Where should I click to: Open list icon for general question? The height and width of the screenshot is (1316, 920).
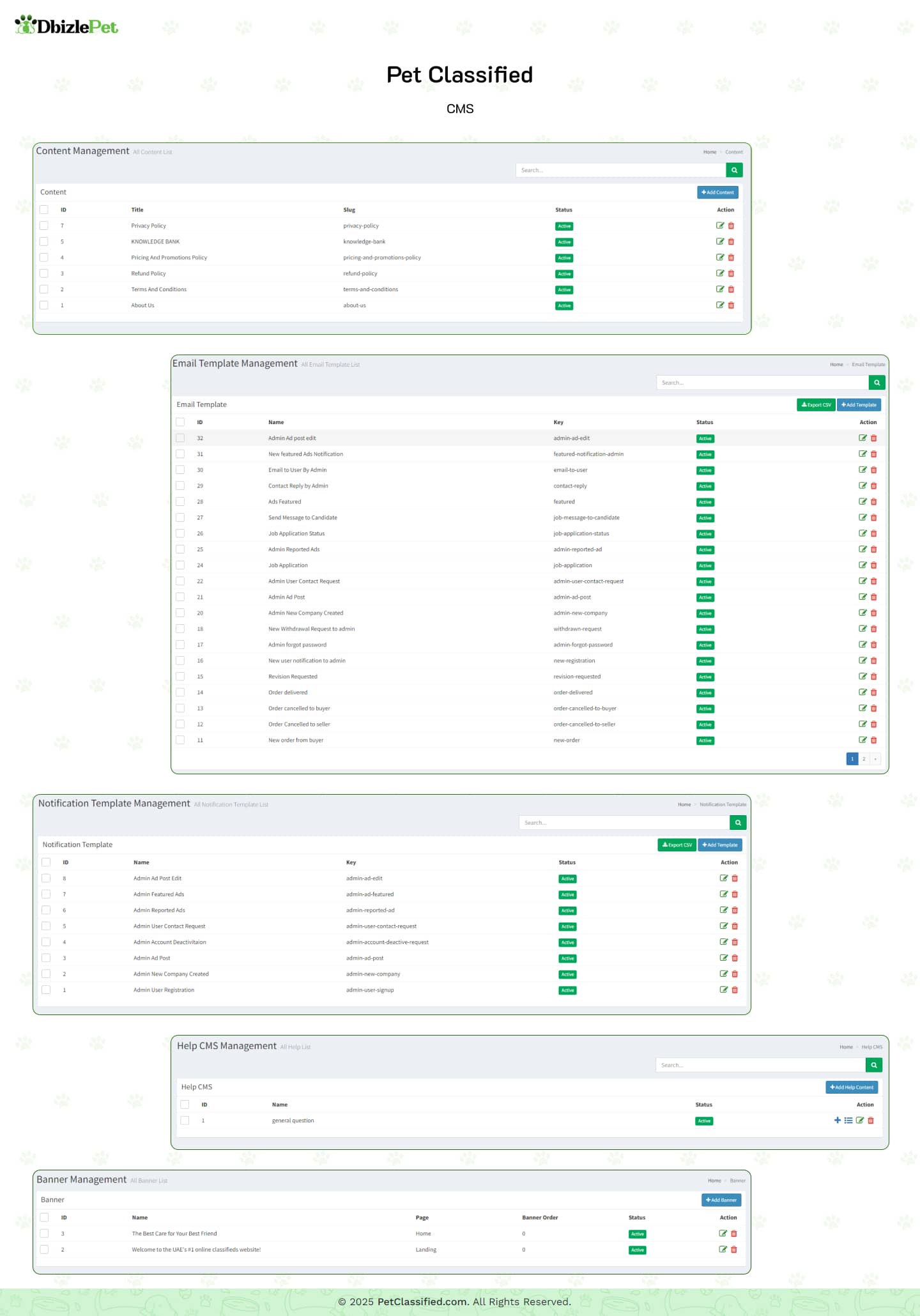coord(848,1120)
